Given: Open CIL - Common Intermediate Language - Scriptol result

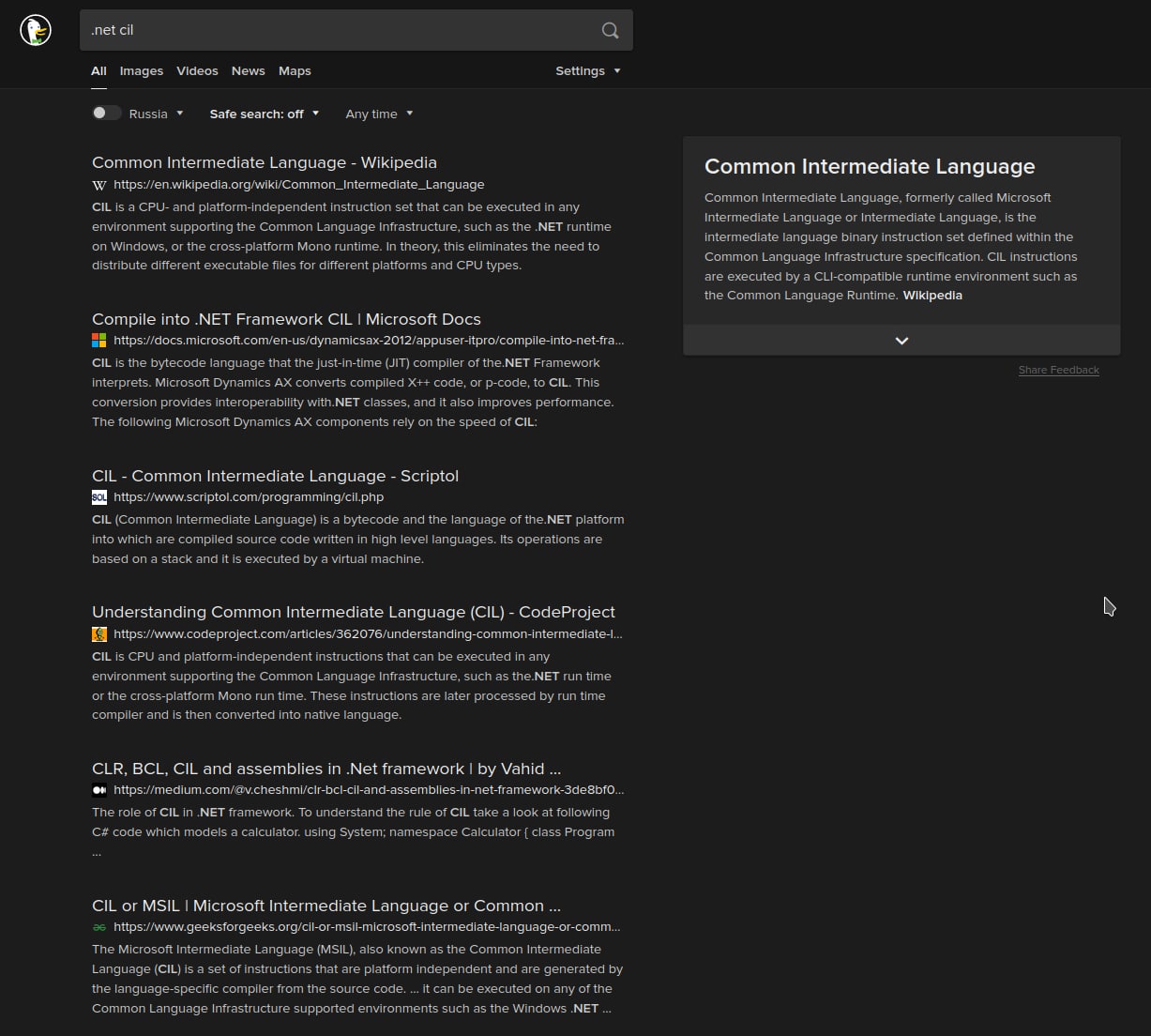Looking at the screenshot, I should [275, 476].
